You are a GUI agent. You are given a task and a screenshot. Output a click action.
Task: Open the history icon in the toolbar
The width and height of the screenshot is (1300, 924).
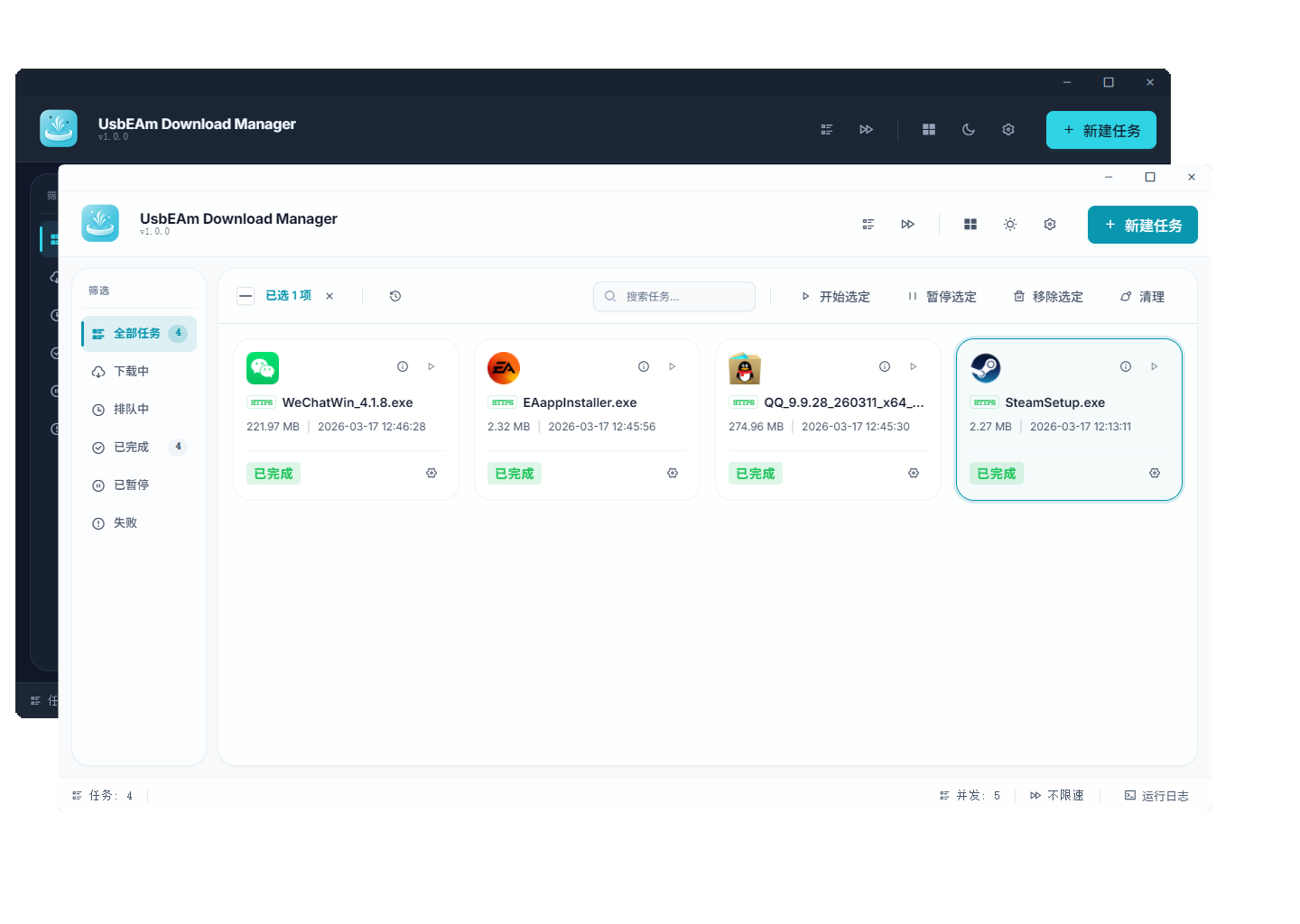(x=395, y=296)
